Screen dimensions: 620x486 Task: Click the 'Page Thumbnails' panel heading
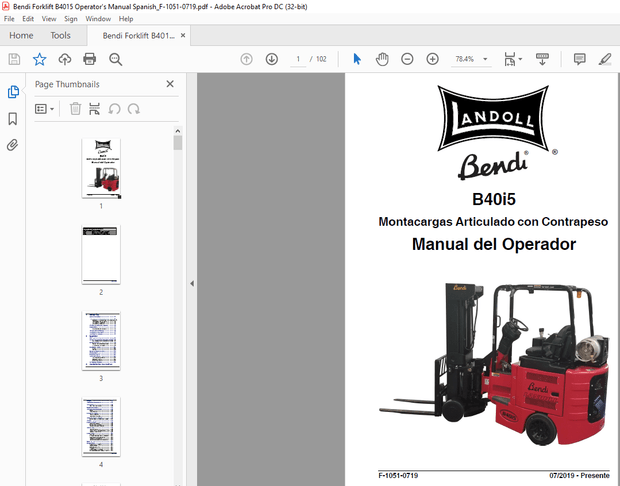(67, 84)
